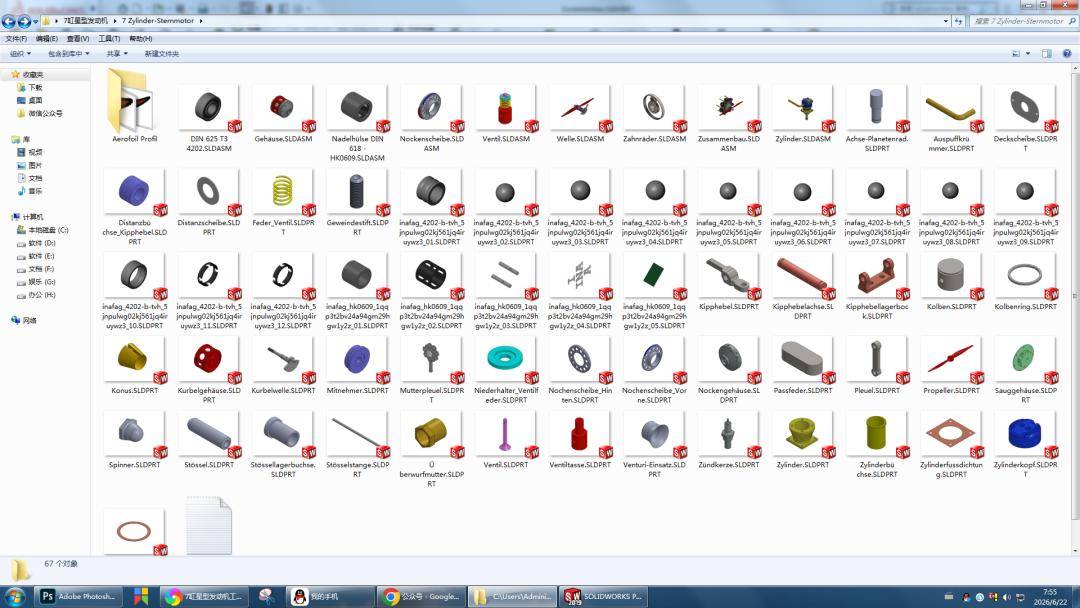Toggle the preview pane button
Image resolution: width=1080 pixels, height=608 pixels.
1047,54
